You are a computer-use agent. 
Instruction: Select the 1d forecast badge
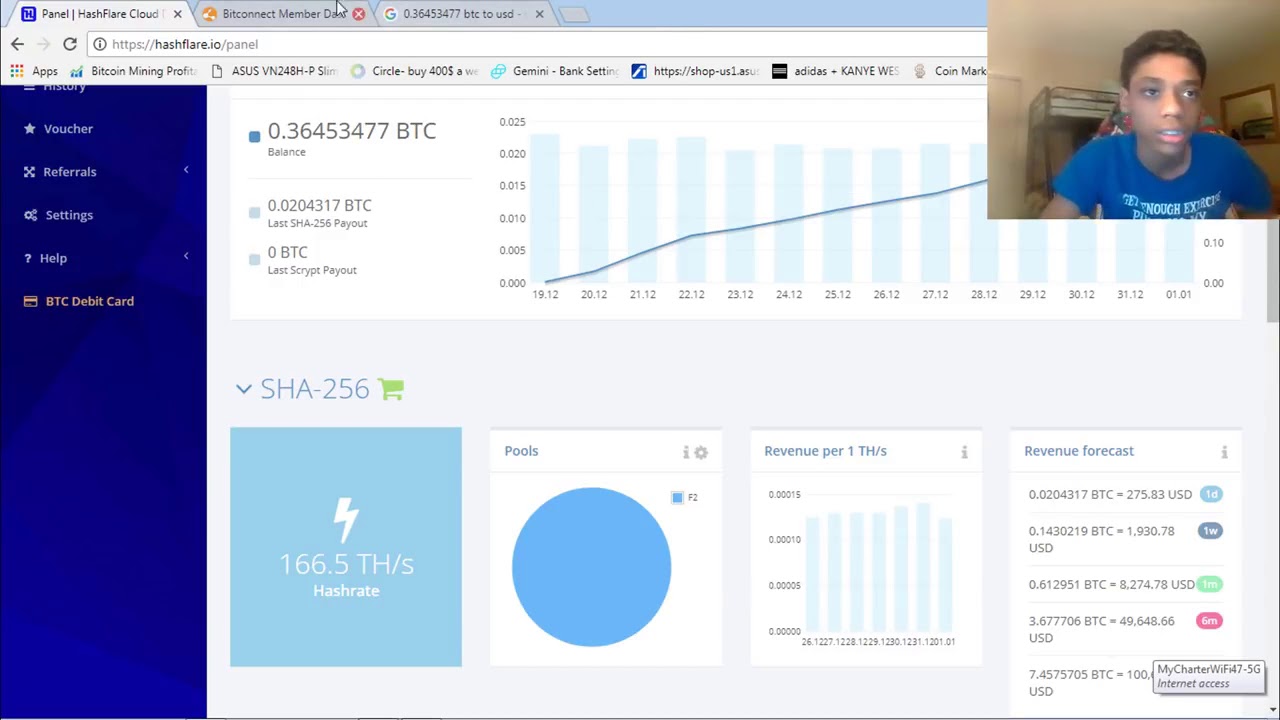1211,494
